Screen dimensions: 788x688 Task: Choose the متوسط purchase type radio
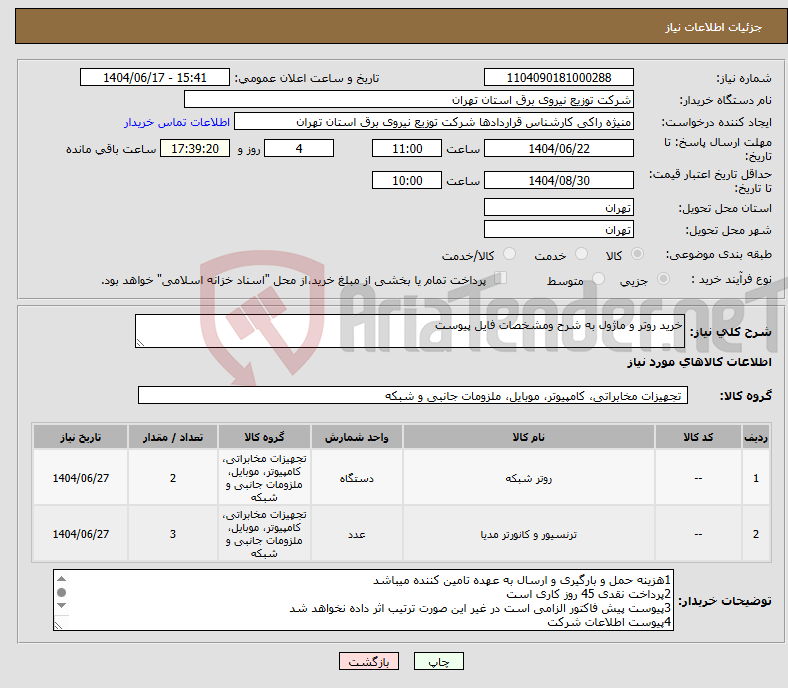point(599,278)
